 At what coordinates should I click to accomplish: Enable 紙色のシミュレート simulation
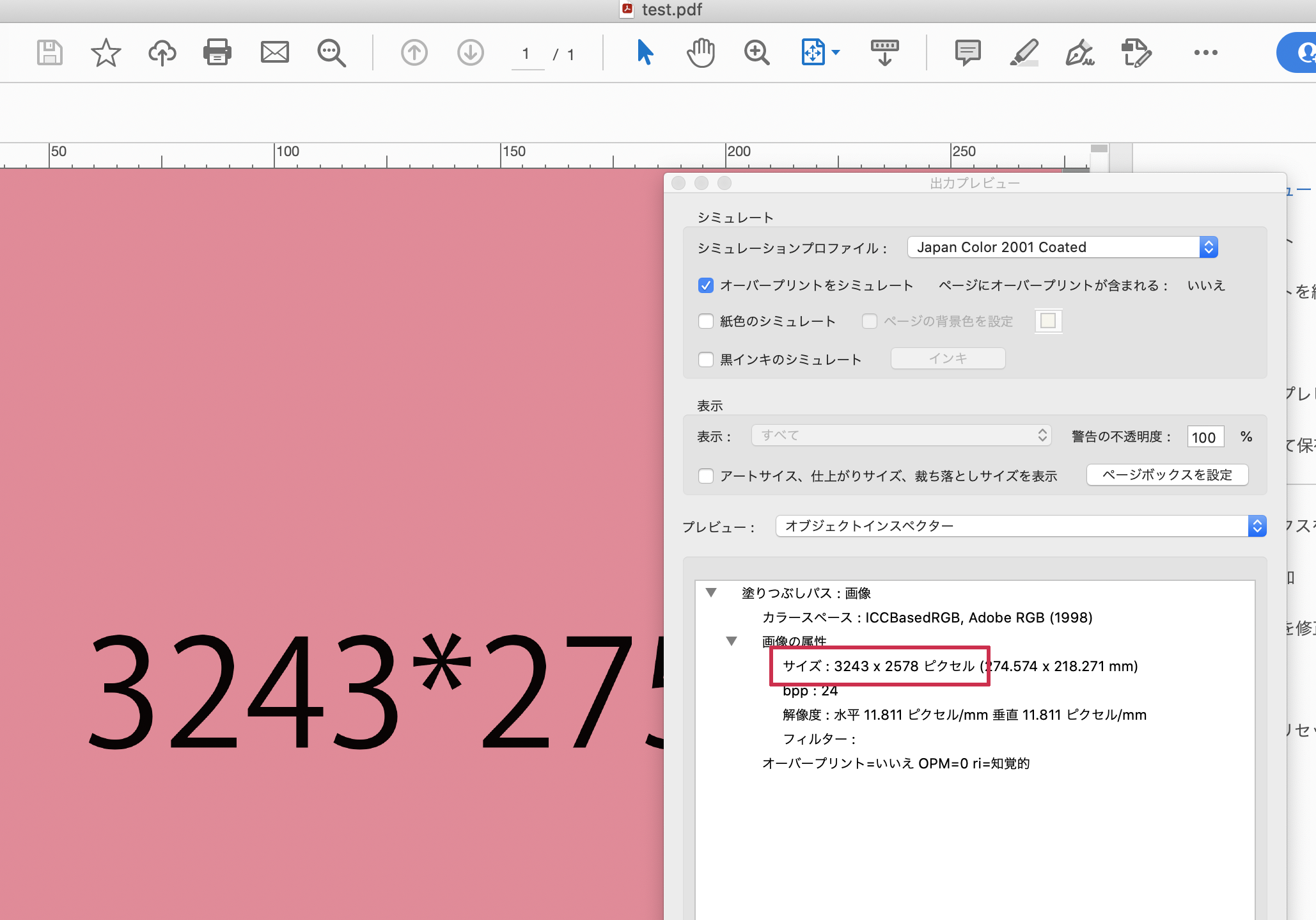(x=705, y=321)
